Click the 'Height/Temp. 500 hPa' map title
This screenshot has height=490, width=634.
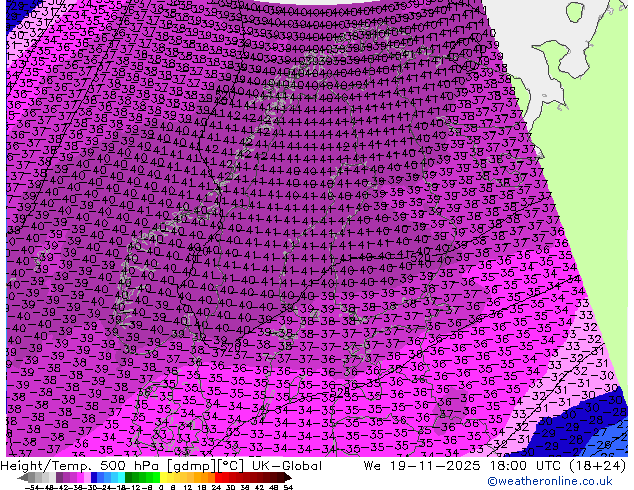click(x=81, y=466)
